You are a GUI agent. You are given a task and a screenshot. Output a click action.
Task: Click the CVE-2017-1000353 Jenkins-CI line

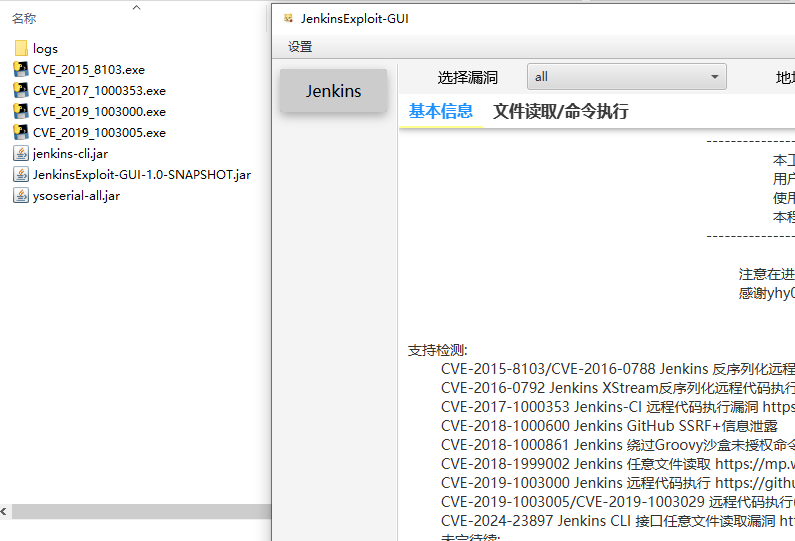coord(618,407)
